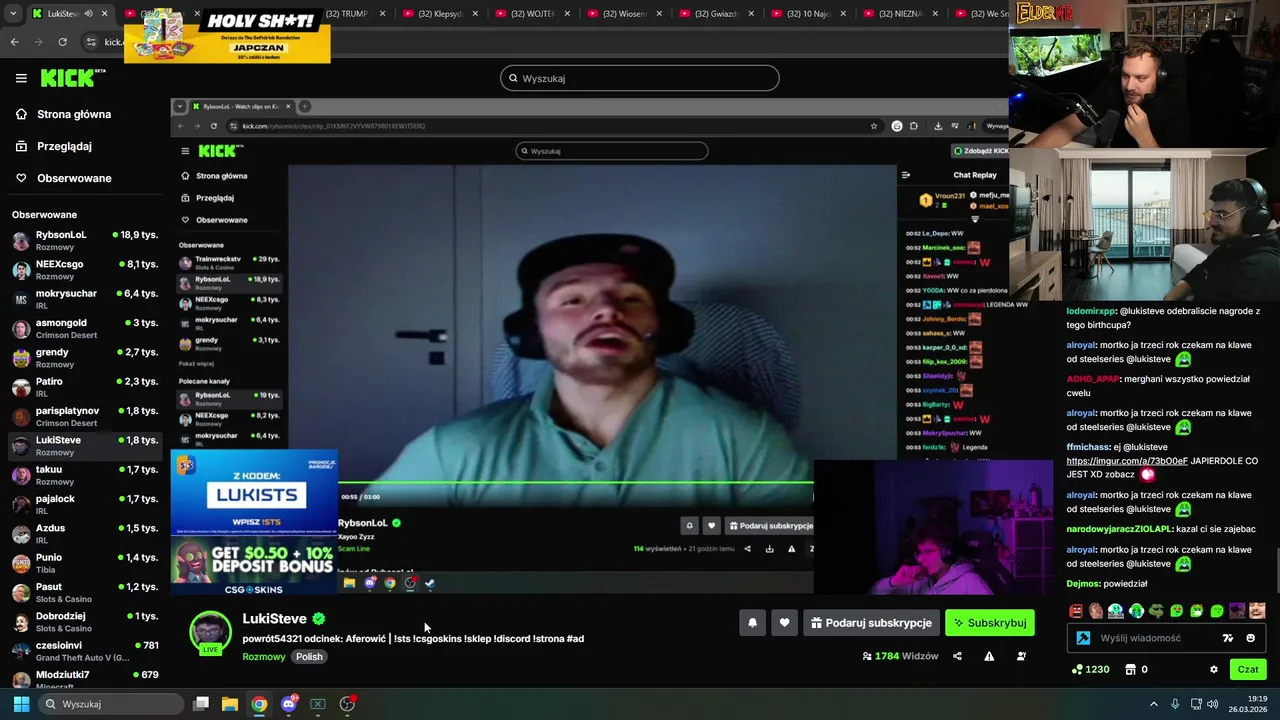
Task: Click the green frog emote in chat bar
Action: tap(1156, 611)
